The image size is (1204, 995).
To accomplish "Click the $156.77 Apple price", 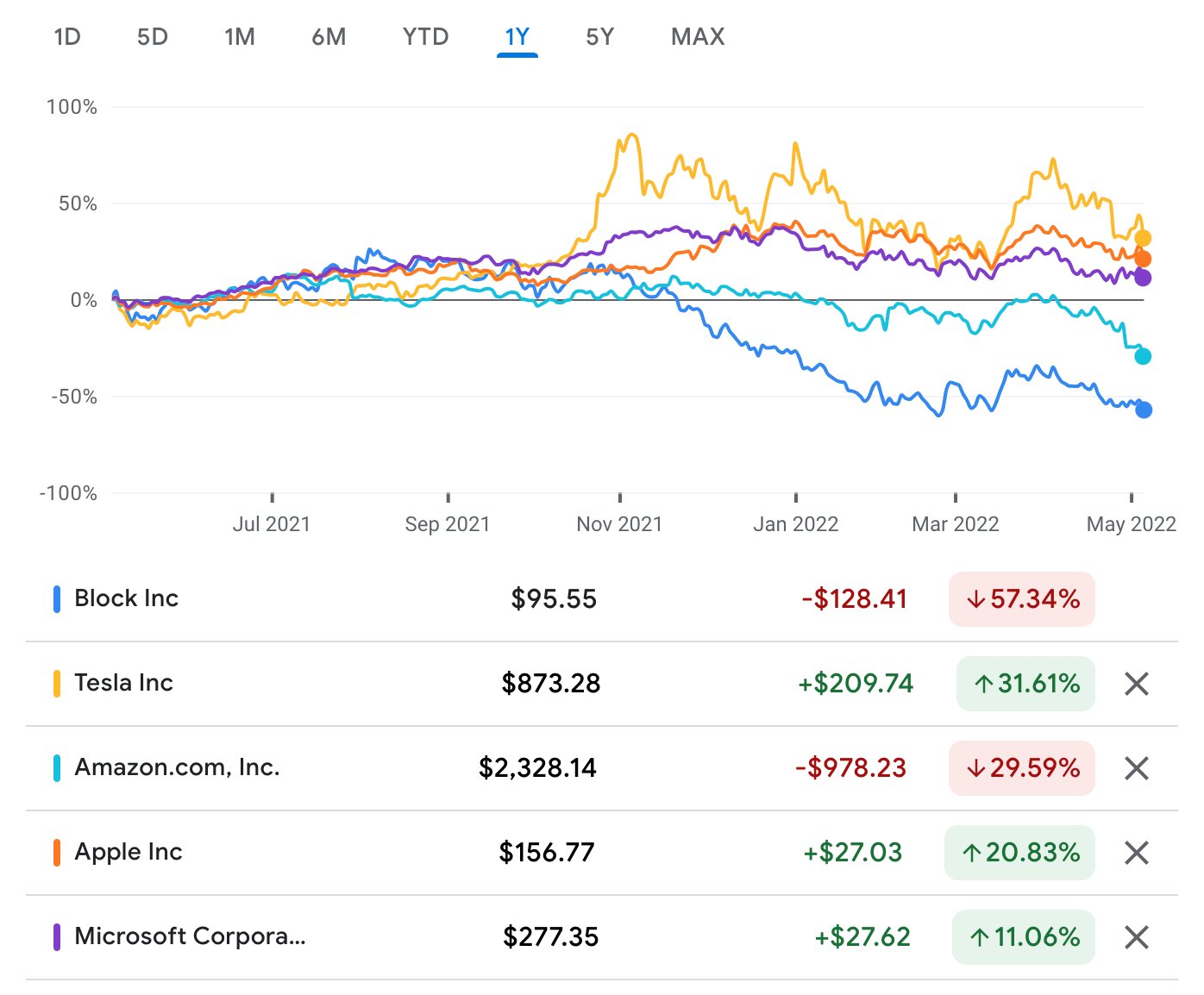I will (547, 853).
